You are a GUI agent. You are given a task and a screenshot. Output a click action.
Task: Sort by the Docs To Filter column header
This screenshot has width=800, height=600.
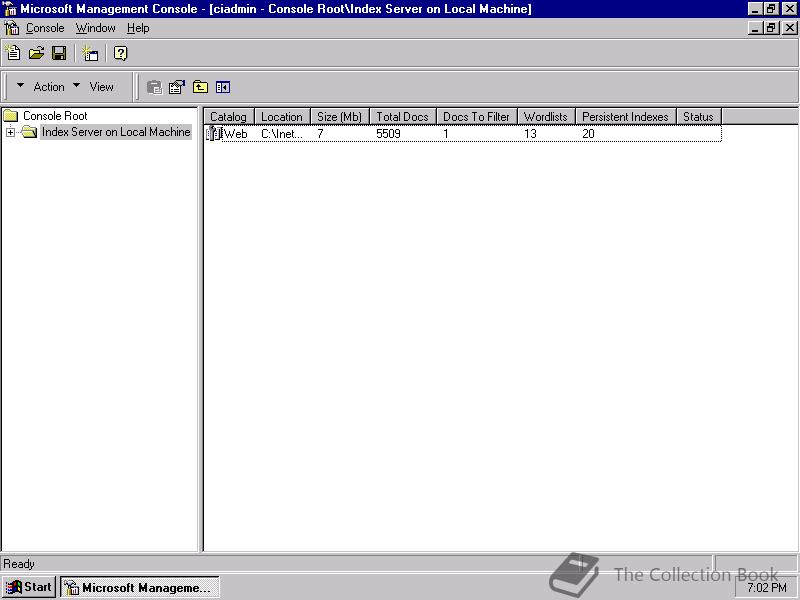tap(476, 117)
